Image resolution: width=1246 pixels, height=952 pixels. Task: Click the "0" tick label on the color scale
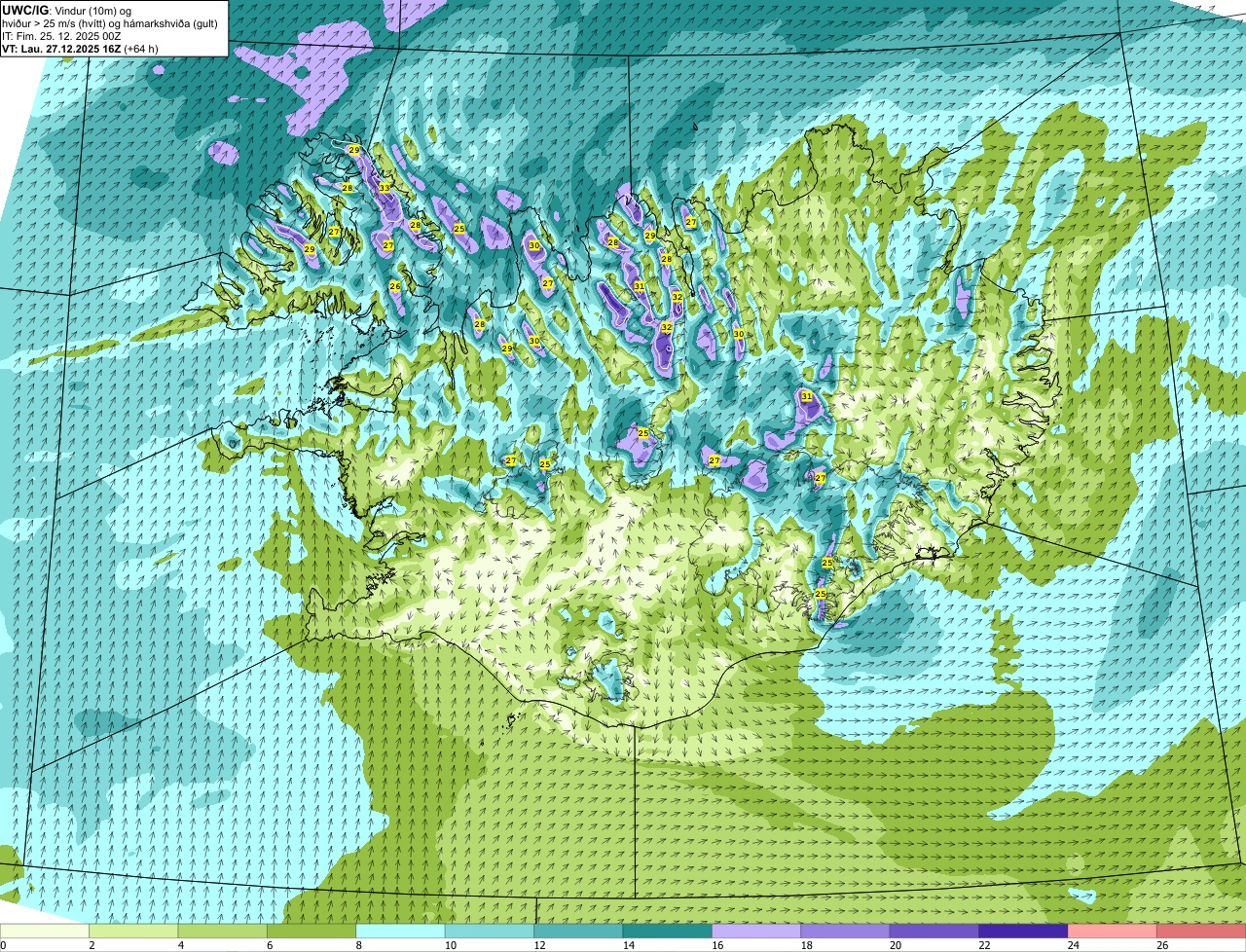(3, 945)
